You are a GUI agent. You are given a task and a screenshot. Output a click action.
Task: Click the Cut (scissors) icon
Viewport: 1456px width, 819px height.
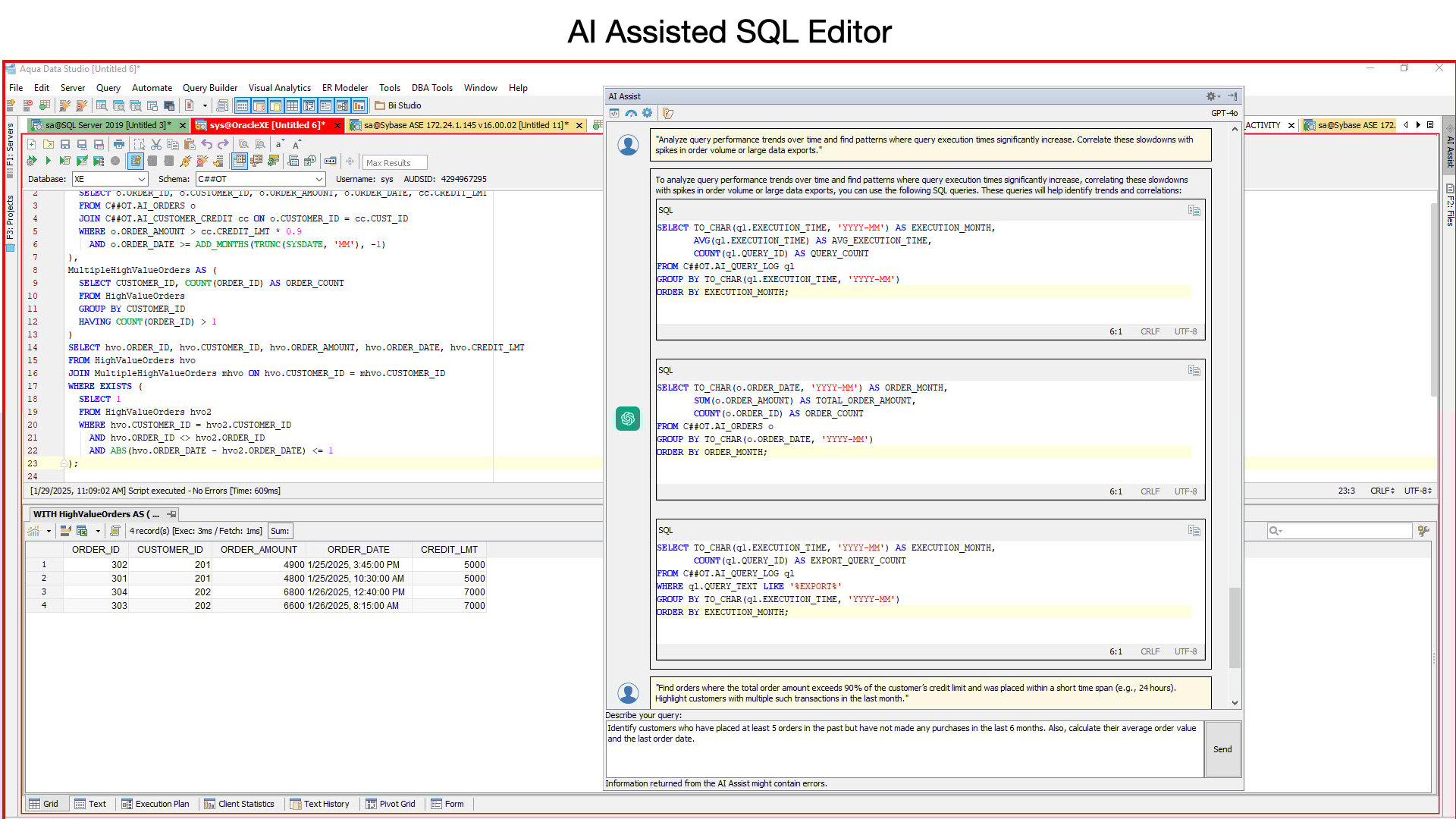[x=155, y=144]
